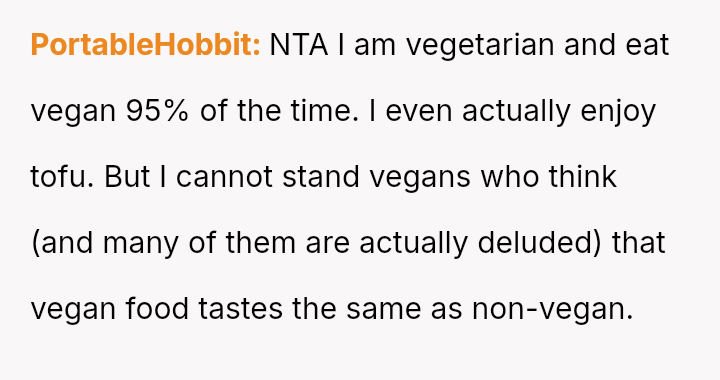
Task: Click the word tastes
Action: pos(240,309)
